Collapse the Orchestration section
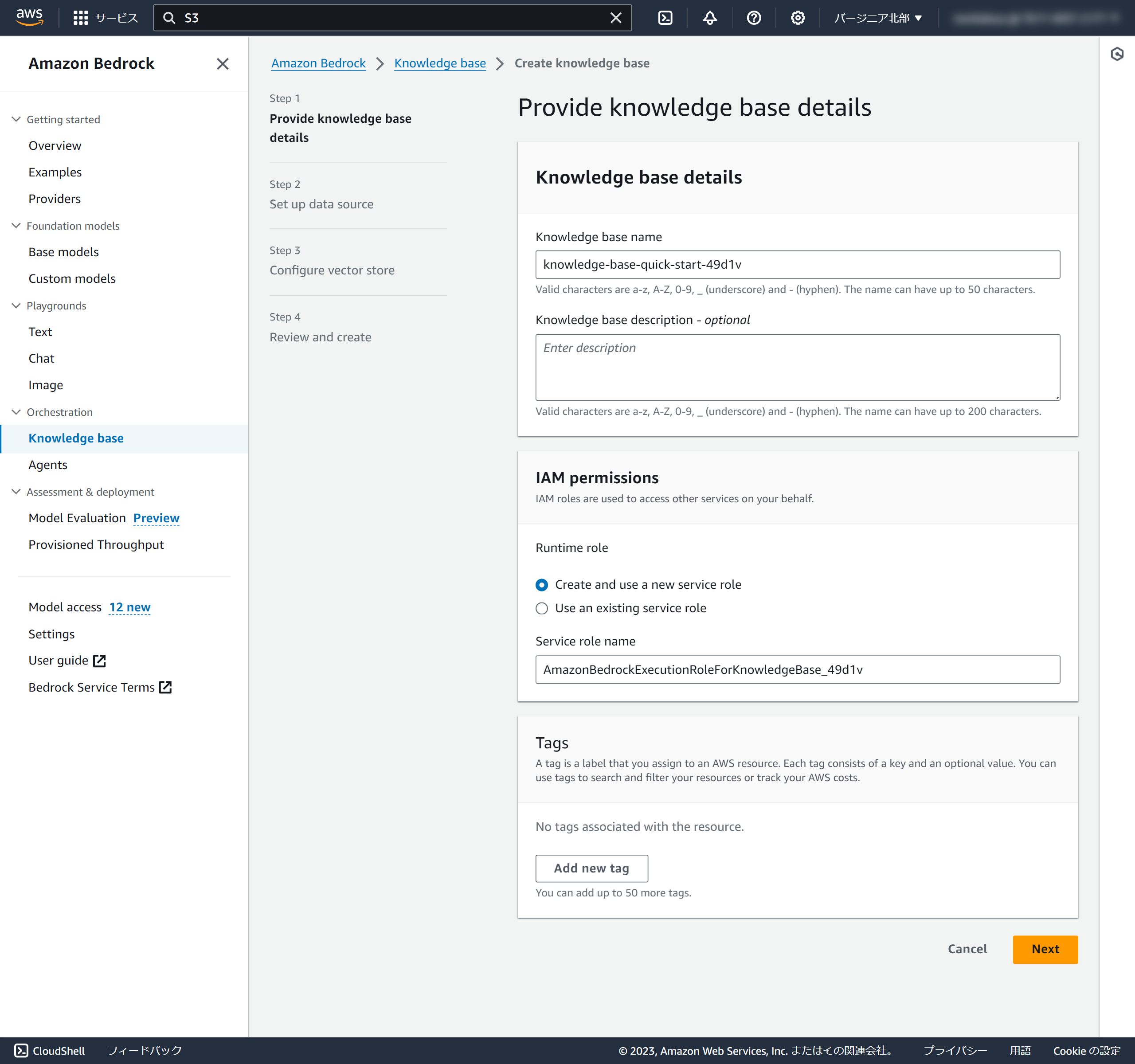1135x1064 pixels. click(x=16, y=412)
